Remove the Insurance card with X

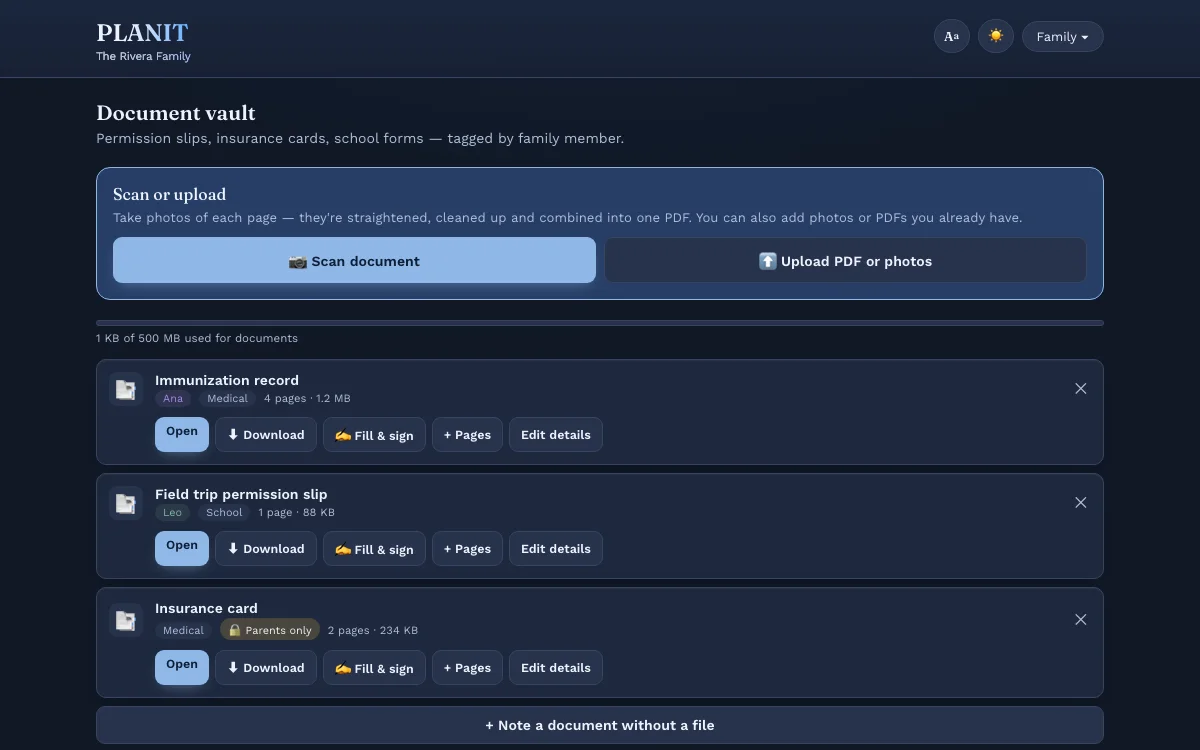pyautogui.click(x=1080, y=619)
